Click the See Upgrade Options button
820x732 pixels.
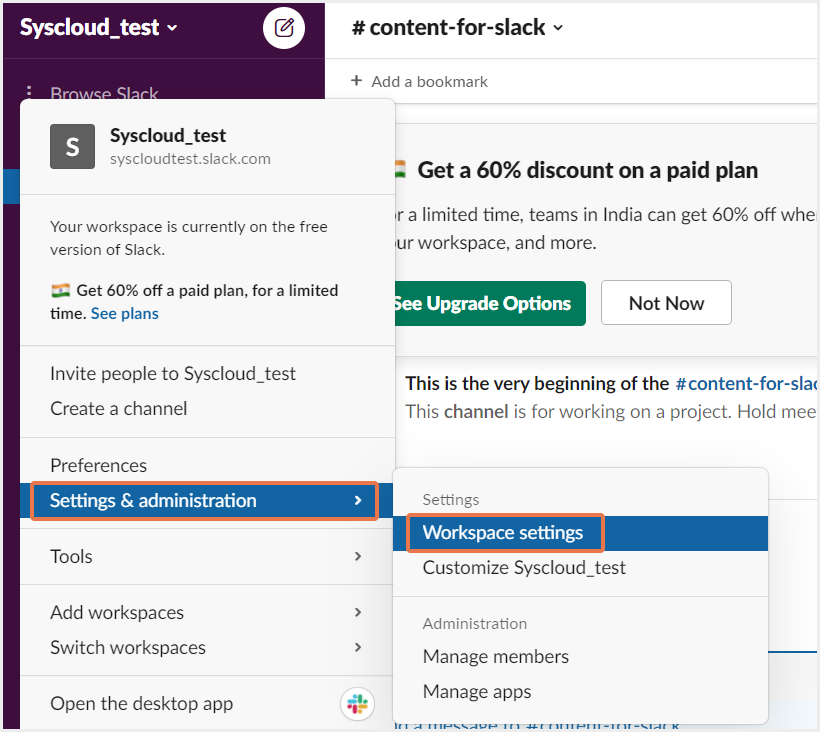(x=486, y=303)
